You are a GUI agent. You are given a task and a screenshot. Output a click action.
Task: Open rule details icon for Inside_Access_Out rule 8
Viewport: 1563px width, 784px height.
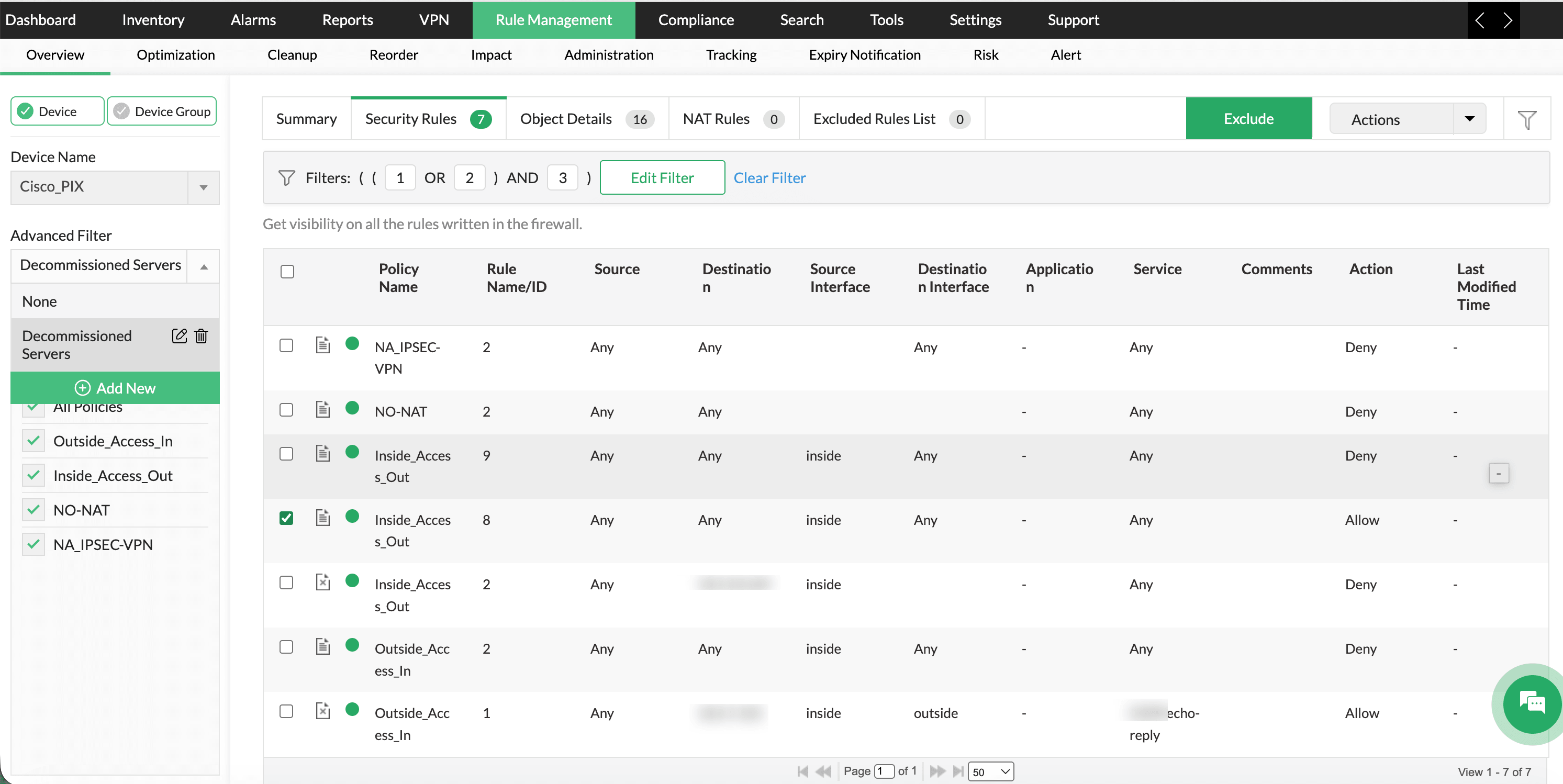click(323, 518)
